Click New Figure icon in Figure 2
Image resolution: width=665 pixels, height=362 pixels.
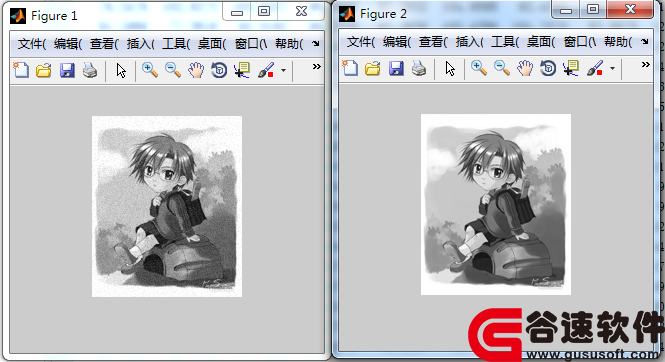[x=350, y=68]
